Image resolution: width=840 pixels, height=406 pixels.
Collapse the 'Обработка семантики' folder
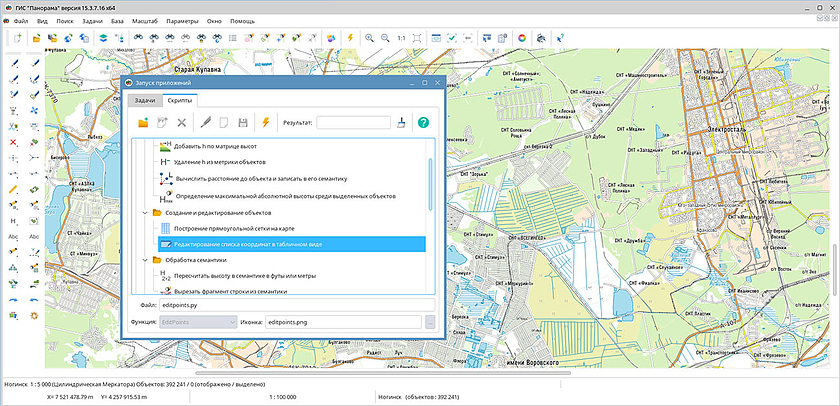144,260
